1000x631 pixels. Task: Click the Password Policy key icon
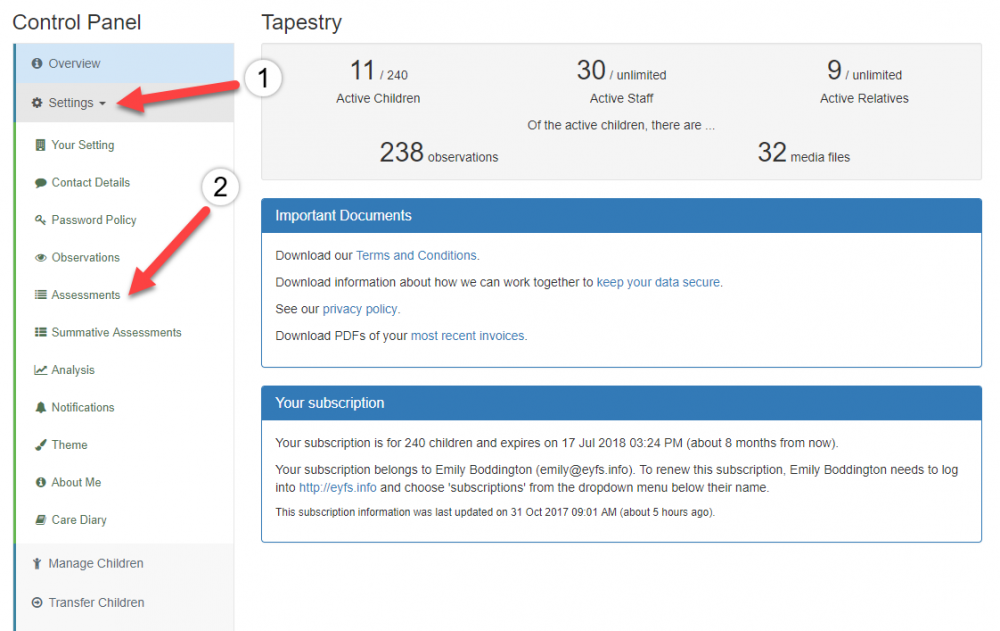tap(41, 220)
